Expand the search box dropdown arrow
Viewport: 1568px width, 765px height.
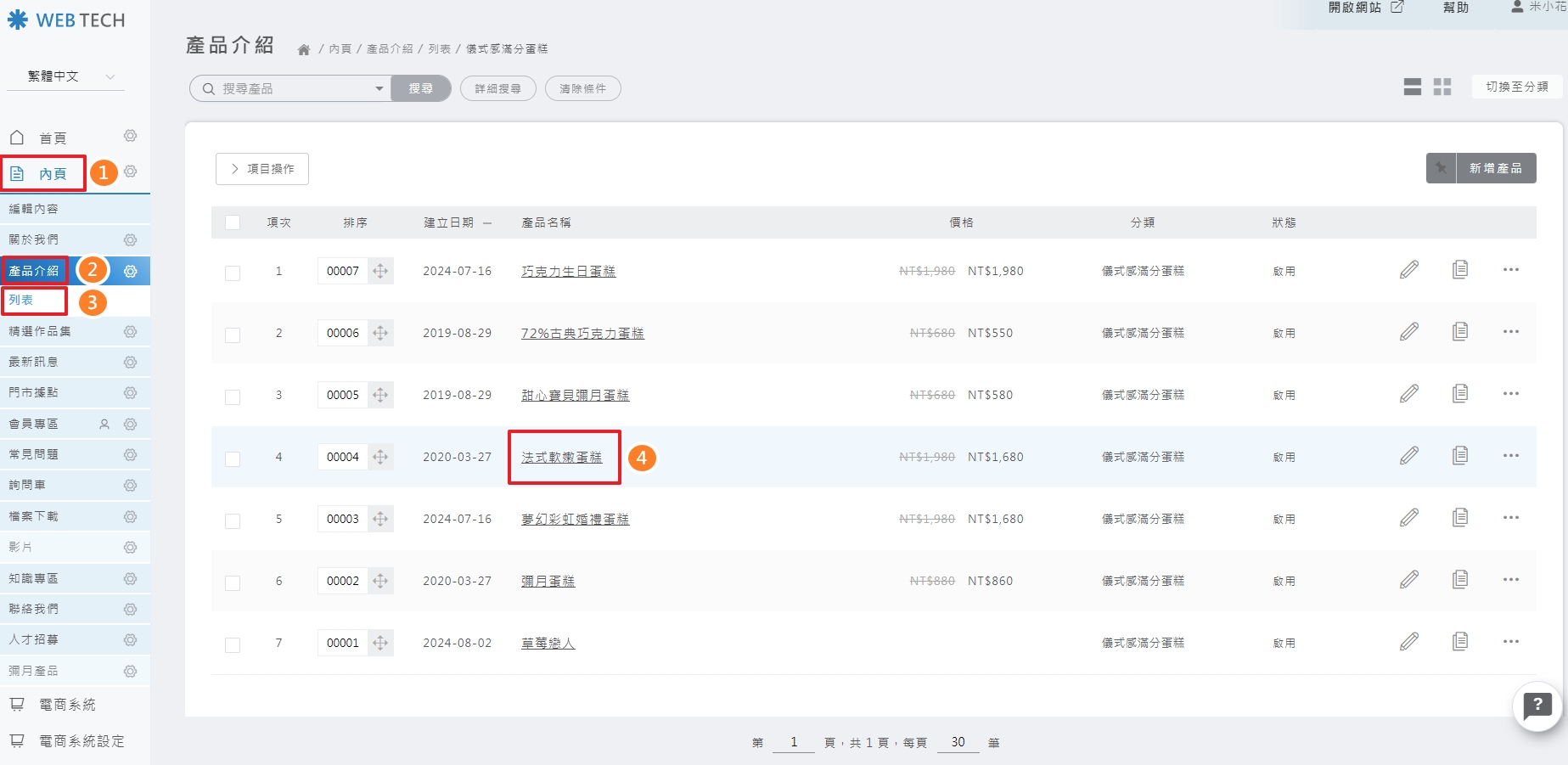coord(379,88)
